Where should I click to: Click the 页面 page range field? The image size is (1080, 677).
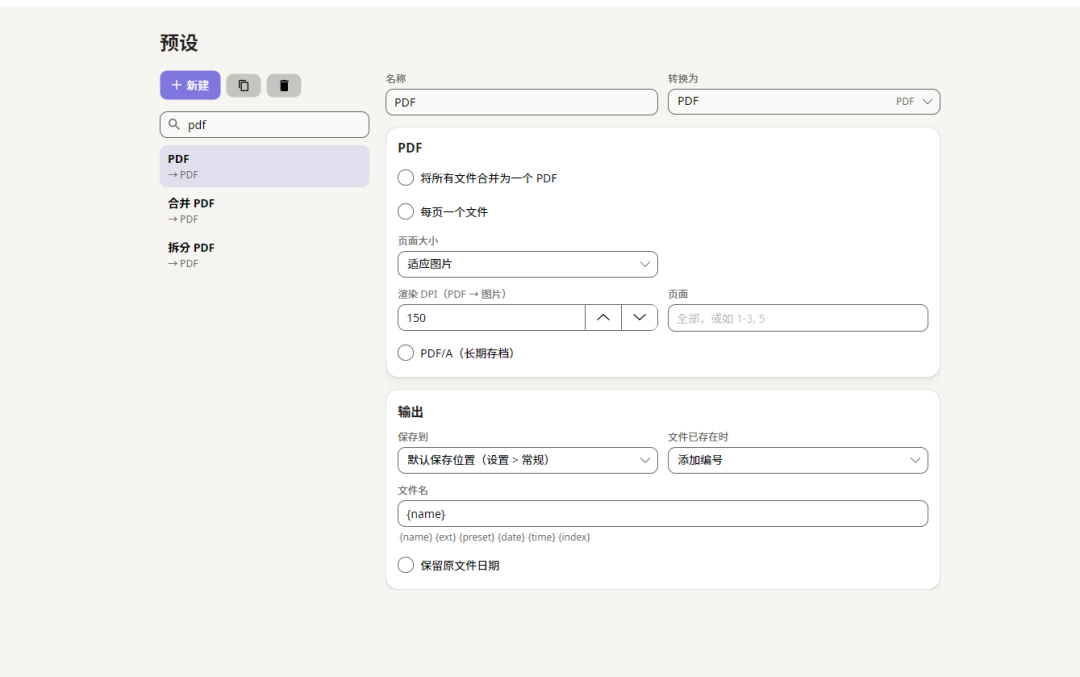(x=798, y=318)
